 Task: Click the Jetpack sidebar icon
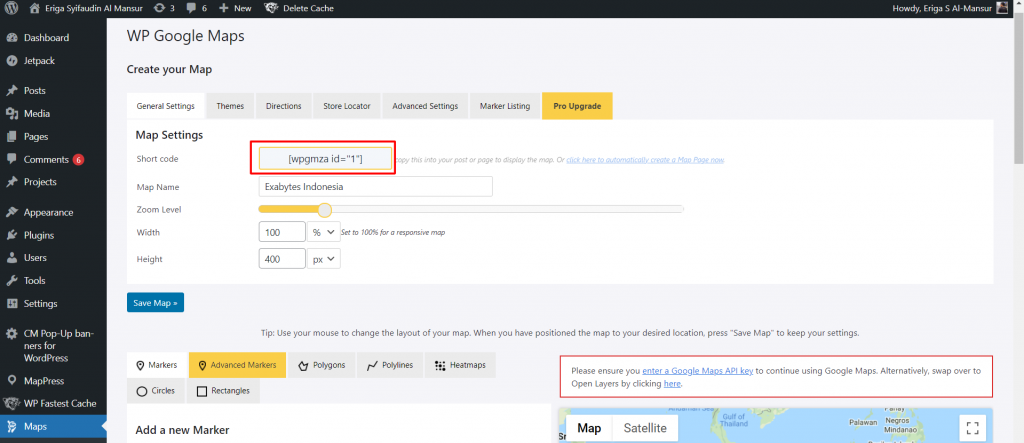point(12,61)
